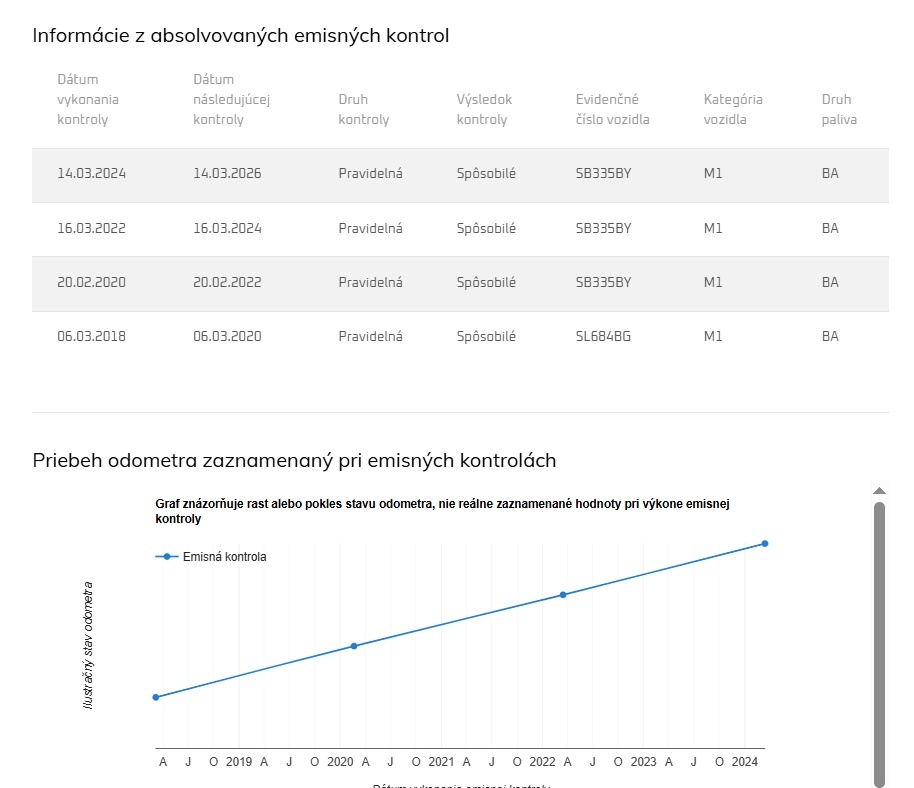Click the Ilustračný stav odometra y-axis title
Screen dimensions: 914x788
(x=89, y=645)
